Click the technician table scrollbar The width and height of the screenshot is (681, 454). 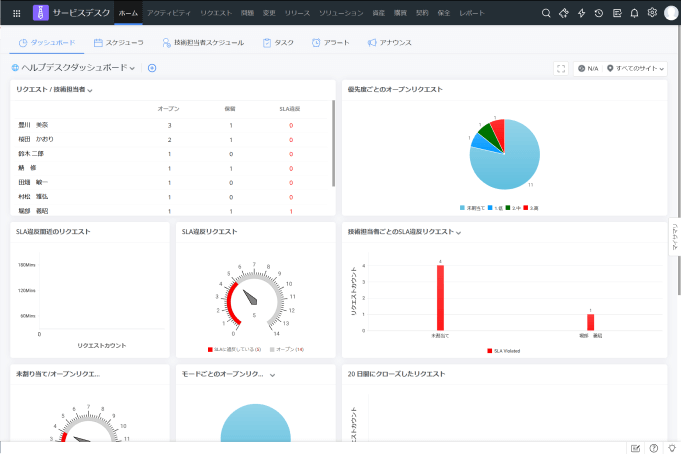coord(333,143)
